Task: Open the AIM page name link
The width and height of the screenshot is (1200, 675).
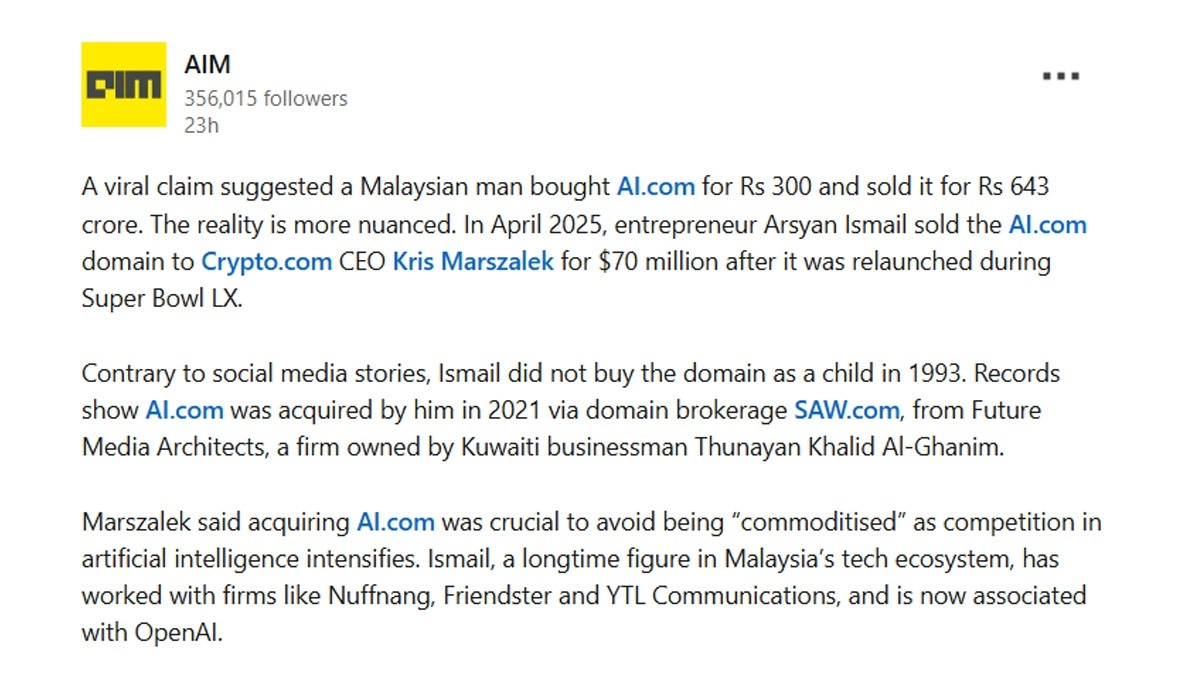Action: point(207,65)
